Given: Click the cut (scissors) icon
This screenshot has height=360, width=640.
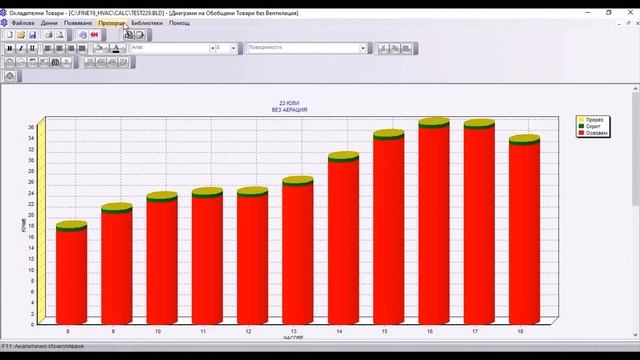Looking at the screenshot, I should (383, 49).
